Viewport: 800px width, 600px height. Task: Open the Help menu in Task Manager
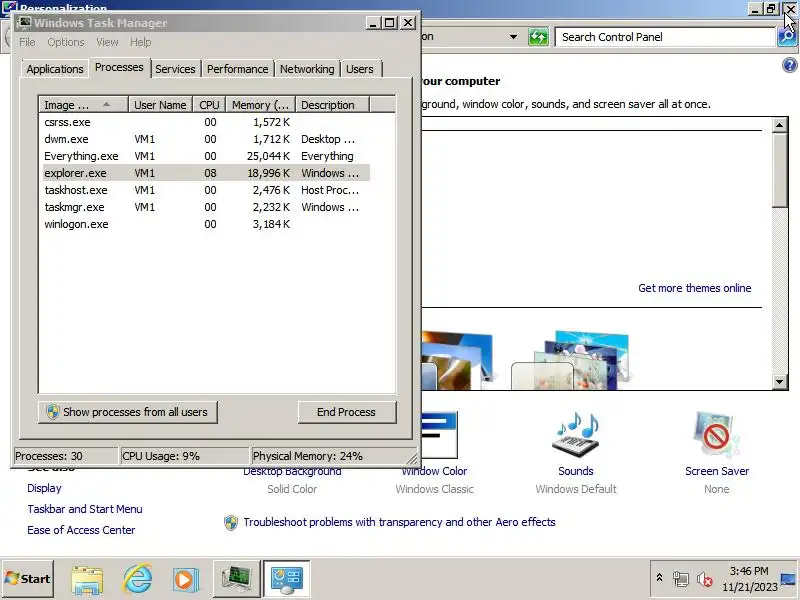pyautogui.click(x=140, y=42)
